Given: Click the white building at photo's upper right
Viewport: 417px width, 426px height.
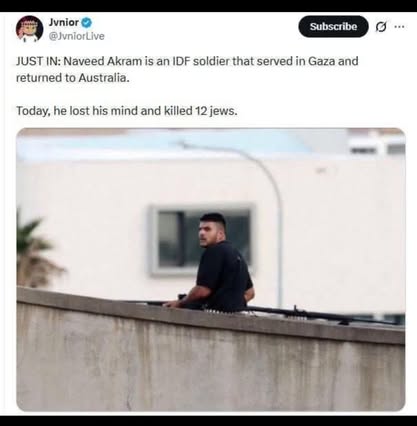Looking at the screenshot, I should 377,143.
